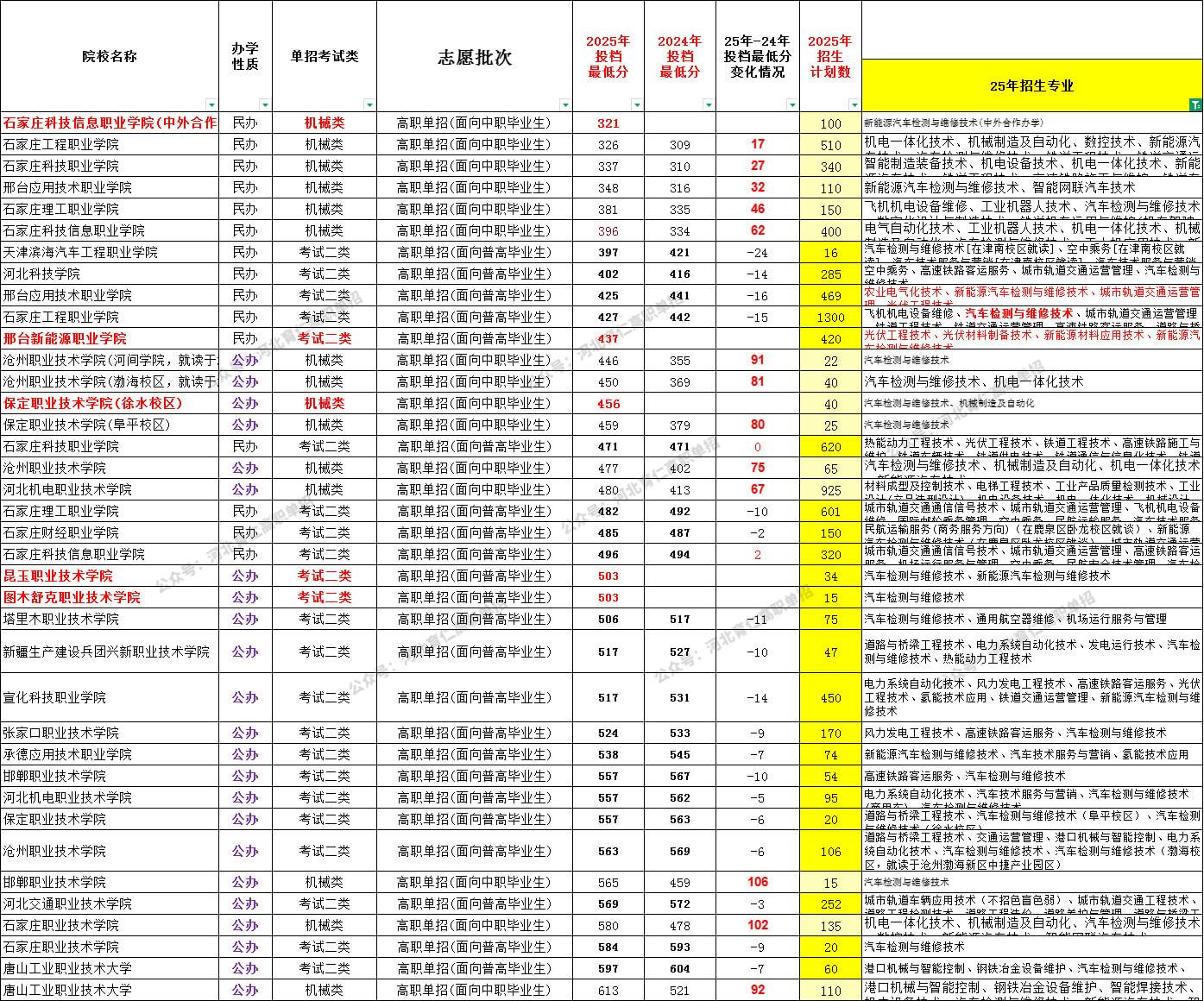Viewport: 1204px width, 1001px height.
Task: Select the 25年招生专业 header cell
Action: [x=1032, y=85]
